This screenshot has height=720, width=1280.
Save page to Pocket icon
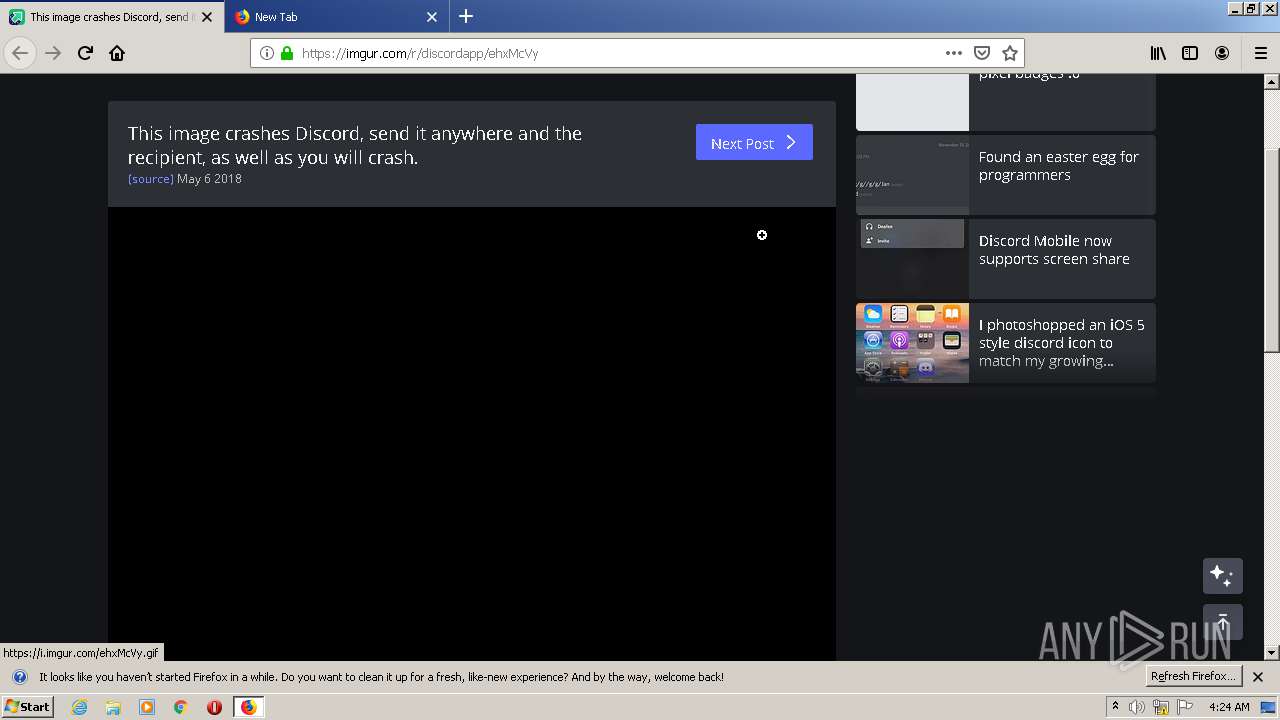[982, 53]
